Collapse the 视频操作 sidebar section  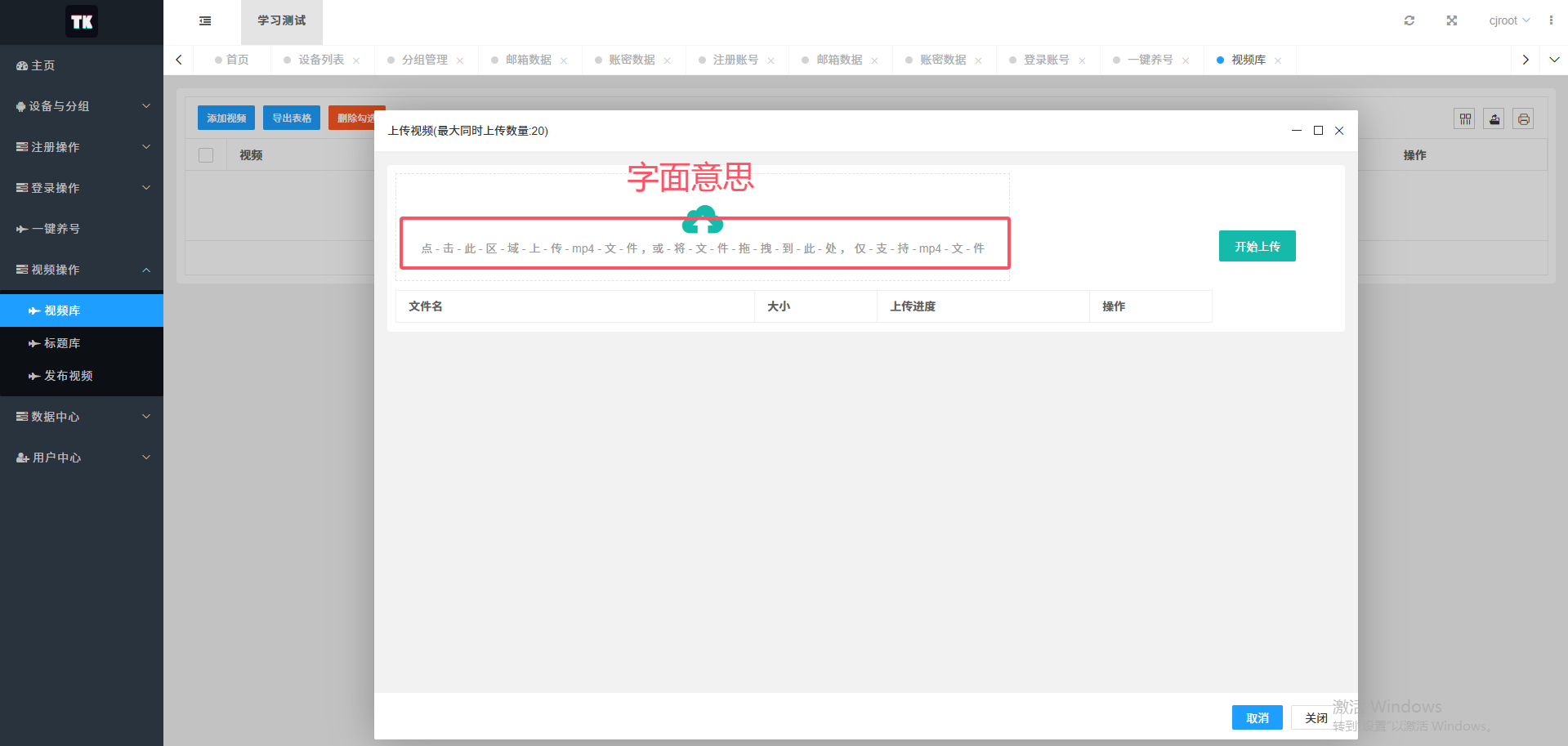tap(55, 270)
